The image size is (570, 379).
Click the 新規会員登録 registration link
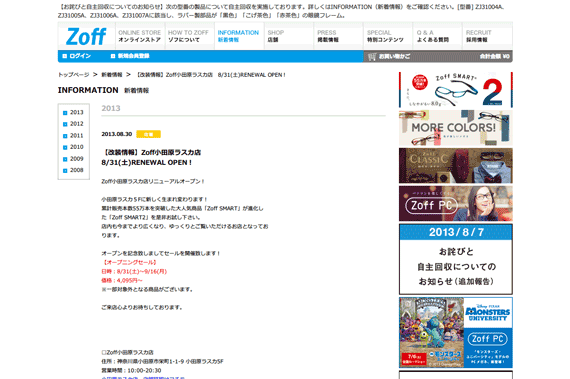click(x=133, y=56)
